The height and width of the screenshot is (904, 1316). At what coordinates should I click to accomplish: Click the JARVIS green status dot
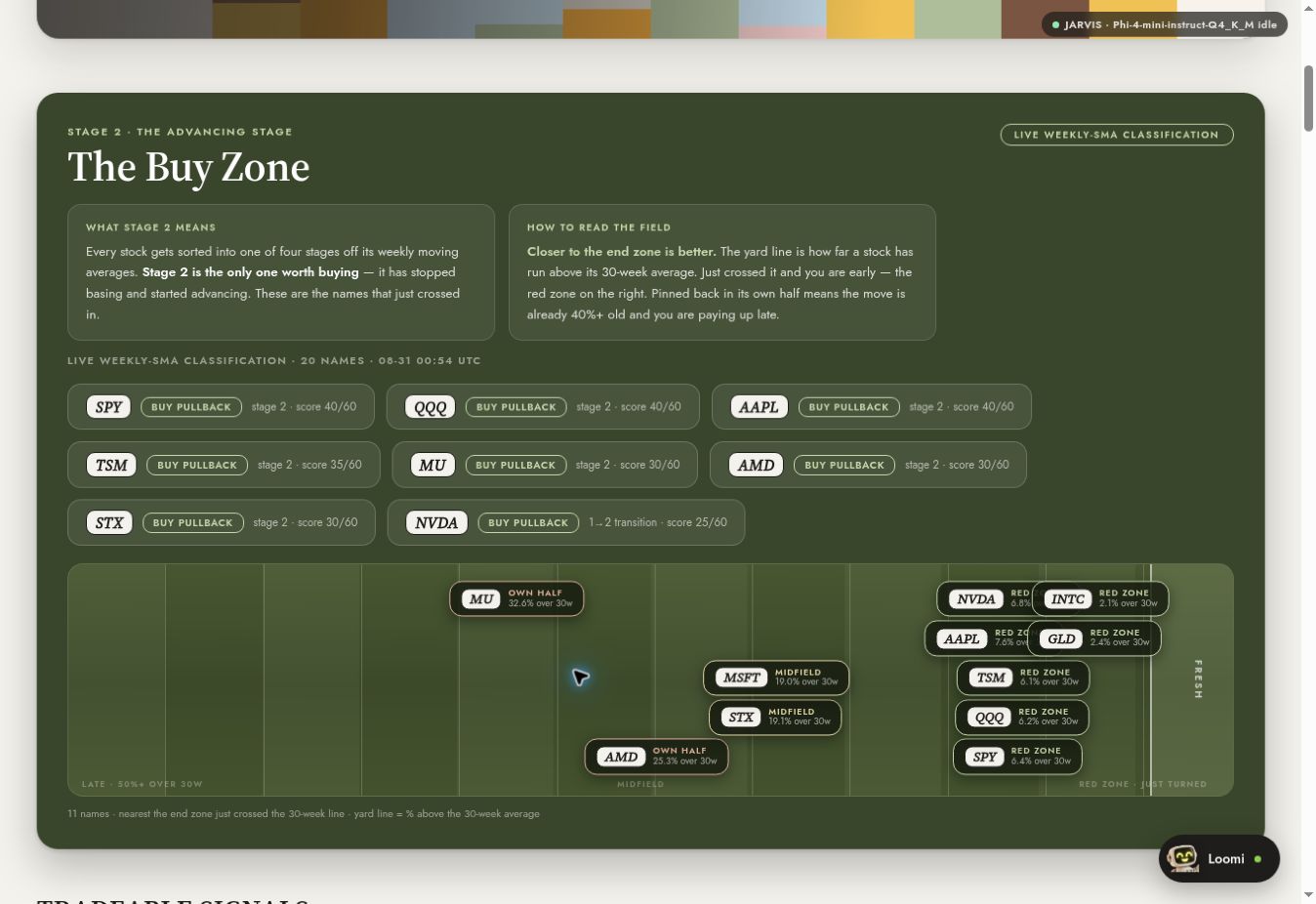[1055, 25]
